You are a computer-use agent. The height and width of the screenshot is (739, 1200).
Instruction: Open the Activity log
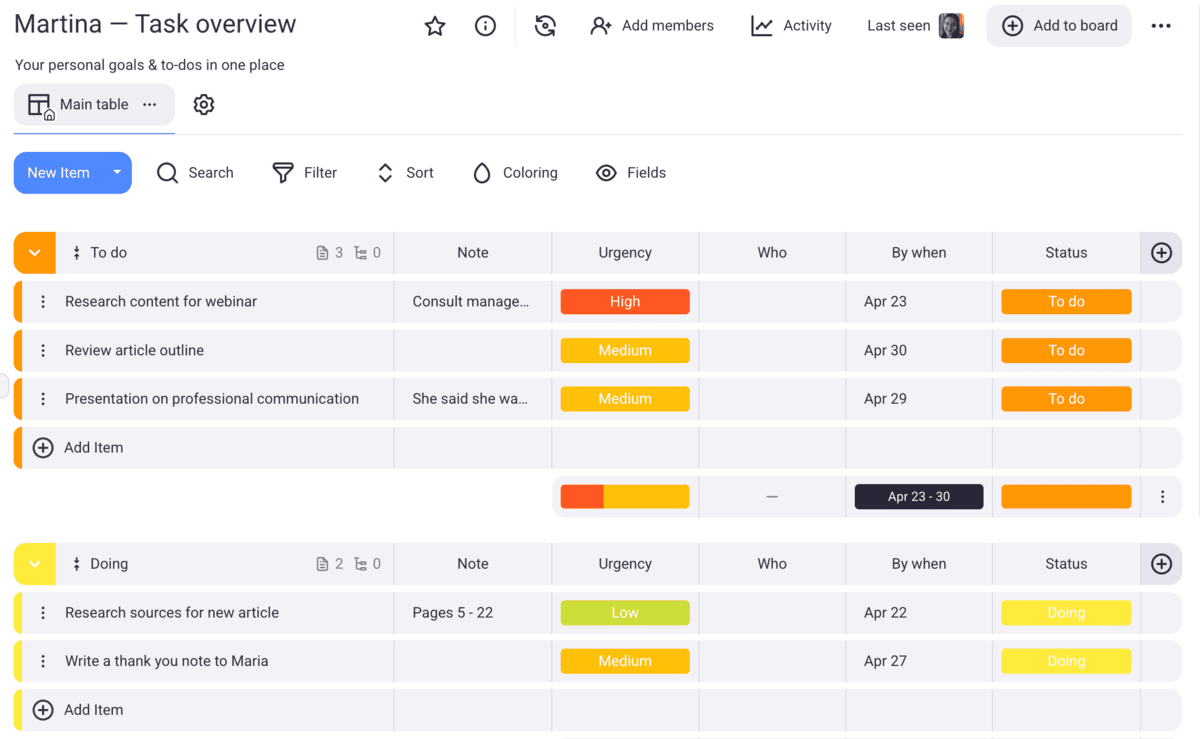coord(791,26)
